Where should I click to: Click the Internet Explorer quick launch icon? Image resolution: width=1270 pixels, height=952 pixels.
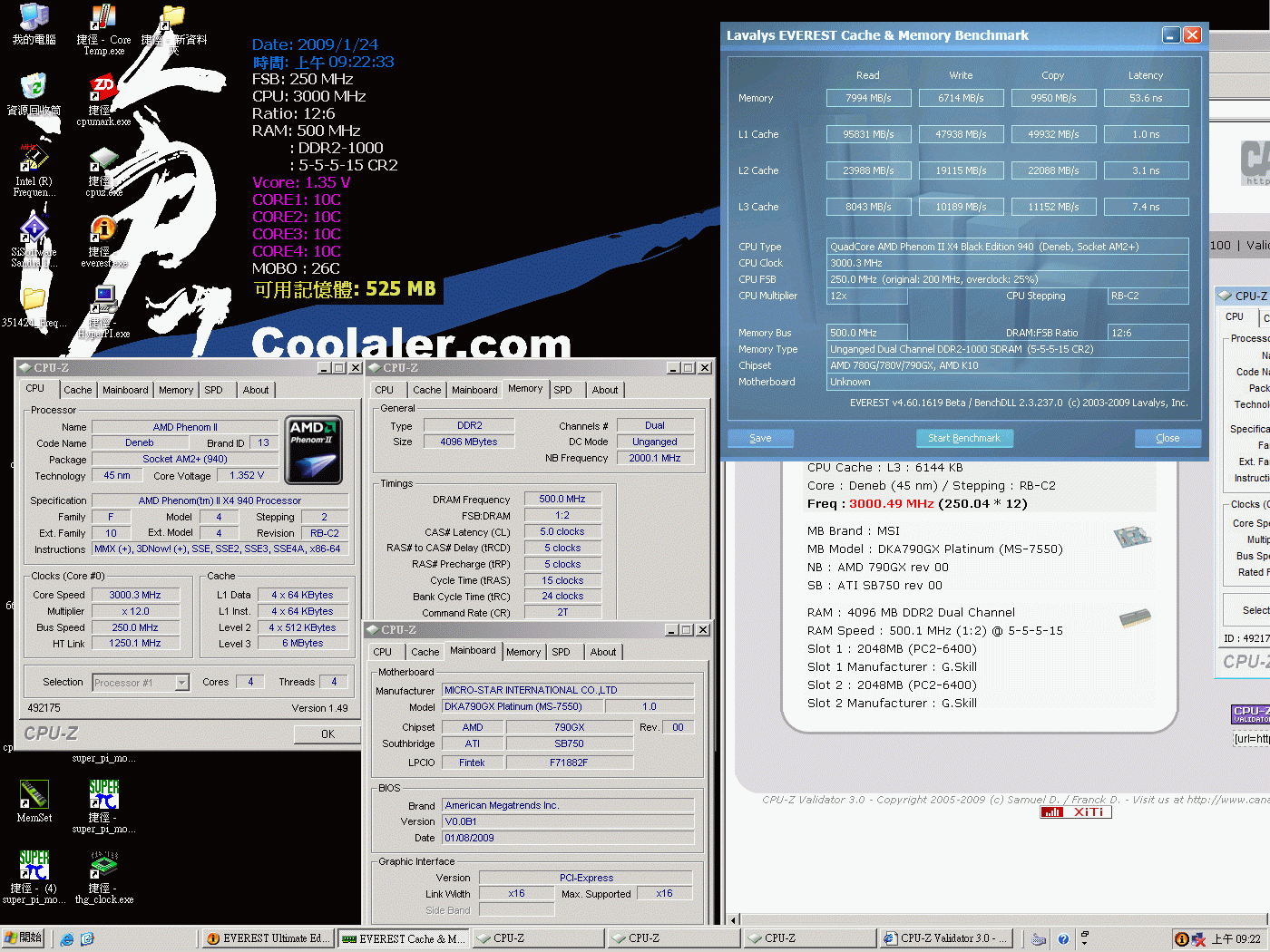67,939
